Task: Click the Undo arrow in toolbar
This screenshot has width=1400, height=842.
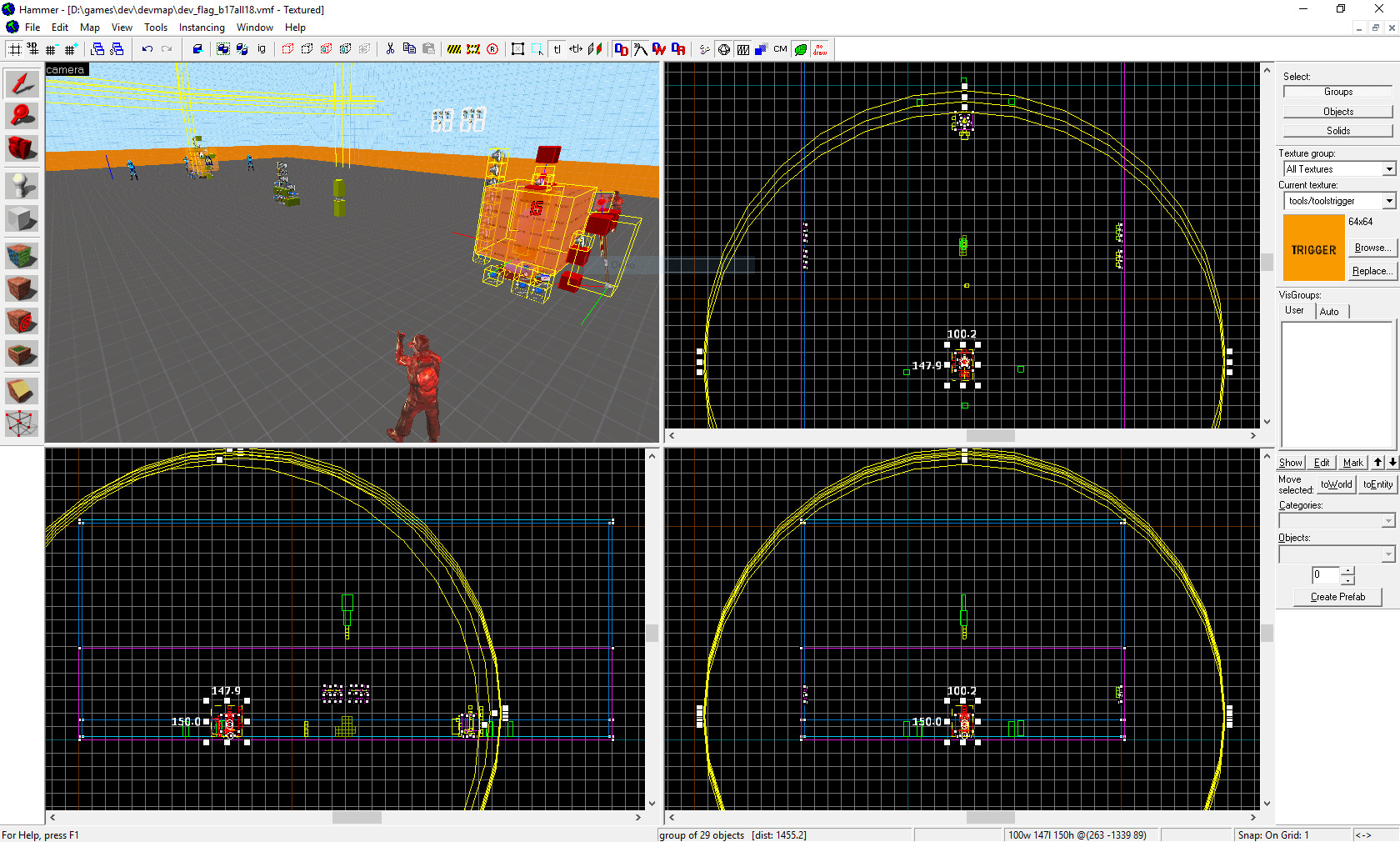Action: pos(147,49)
